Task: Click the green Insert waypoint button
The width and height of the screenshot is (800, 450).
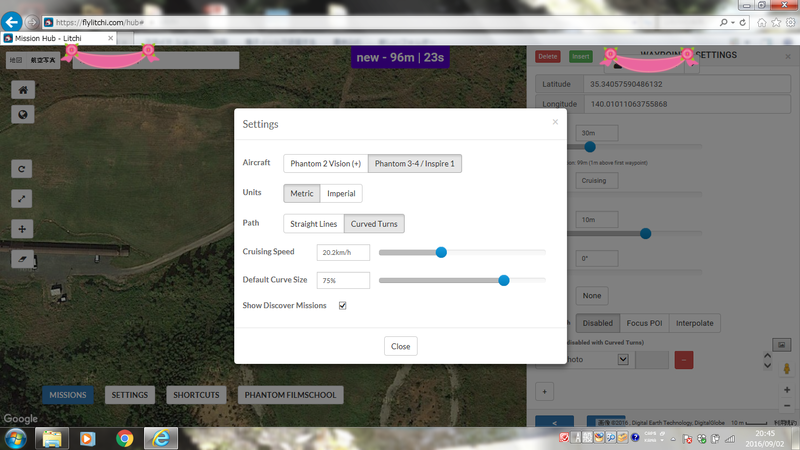Action: [581, 57]
